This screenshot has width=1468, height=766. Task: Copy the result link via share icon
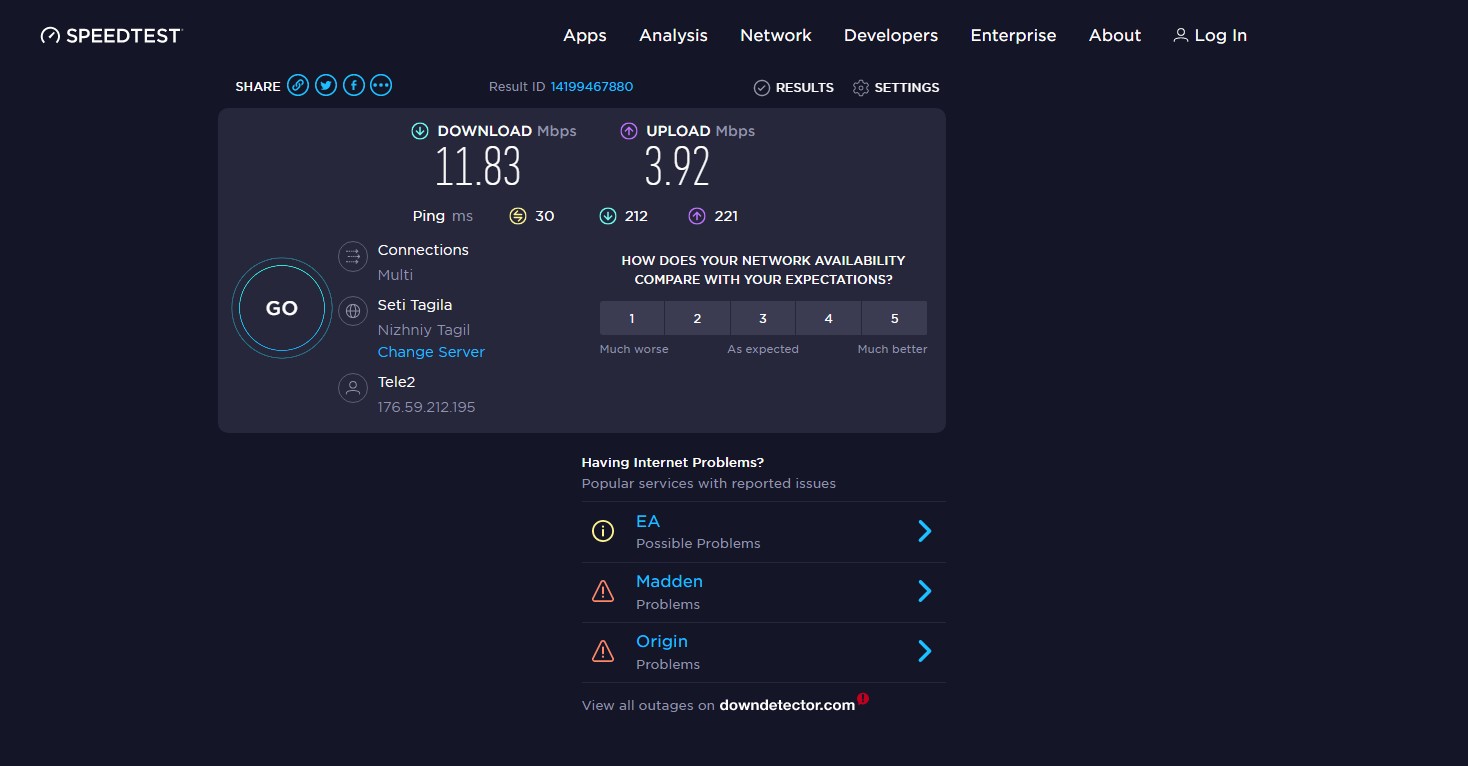298,86
